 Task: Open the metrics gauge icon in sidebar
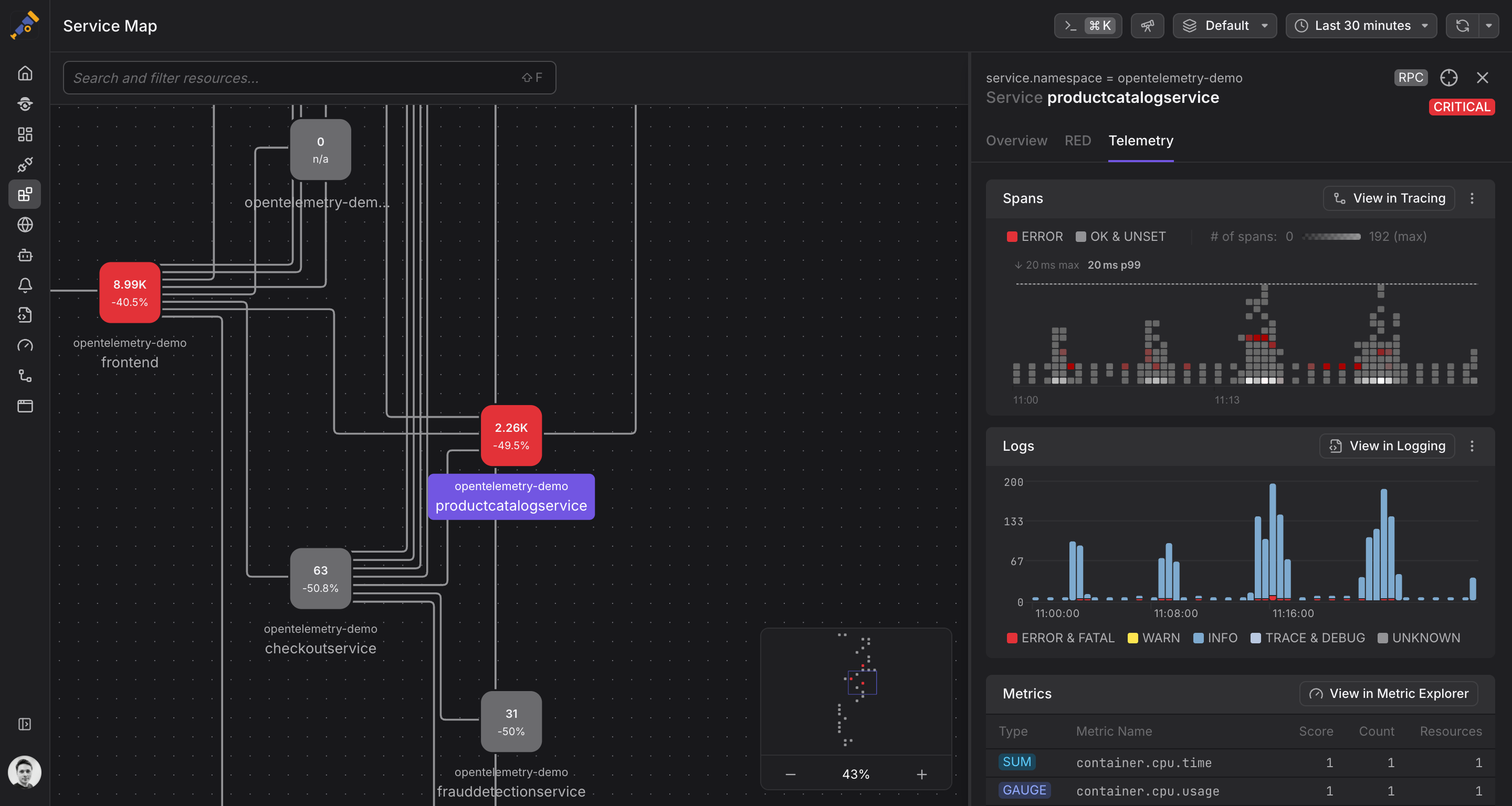[x=25, y=345]
